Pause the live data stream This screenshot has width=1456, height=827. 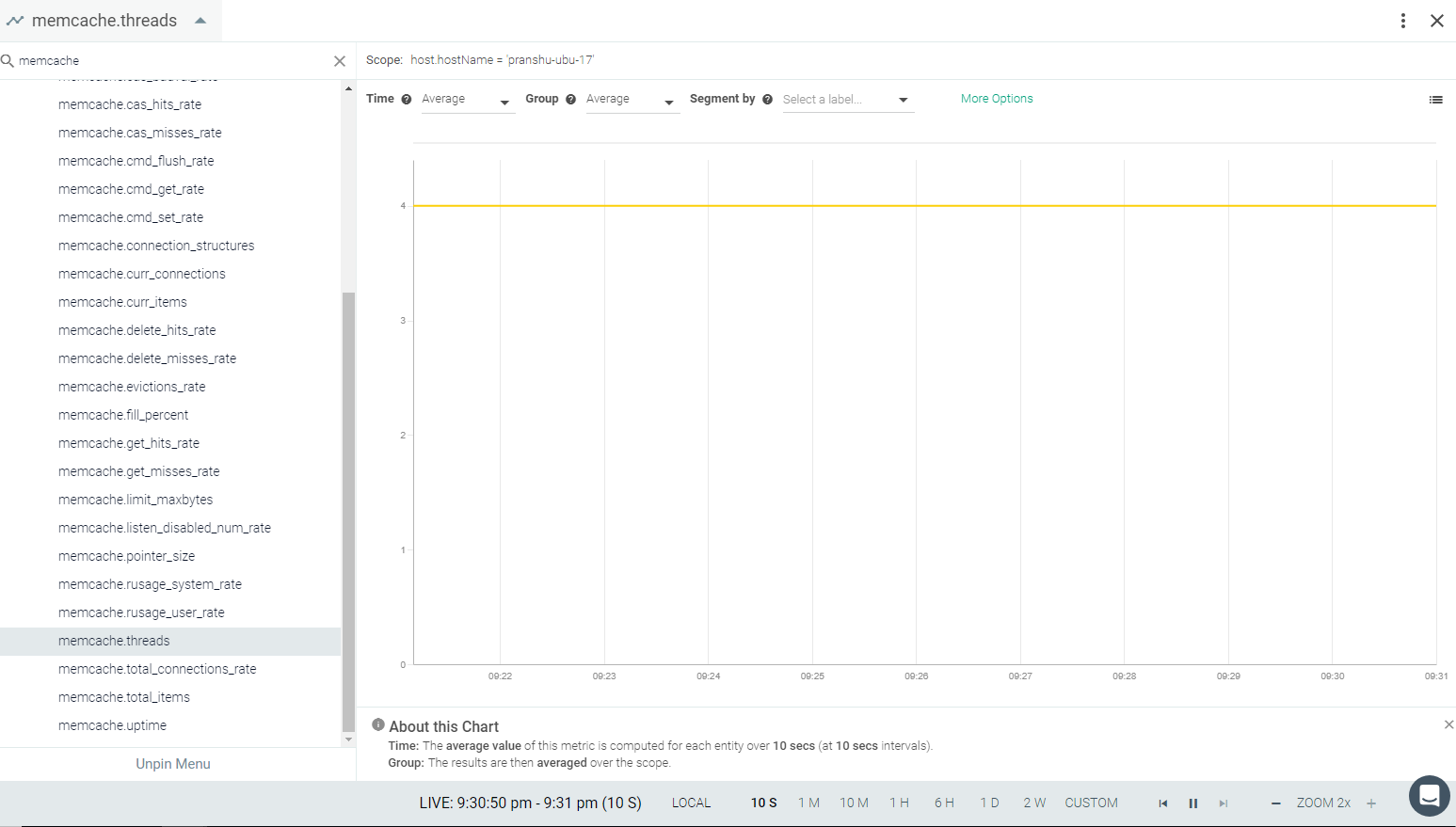1193,803
